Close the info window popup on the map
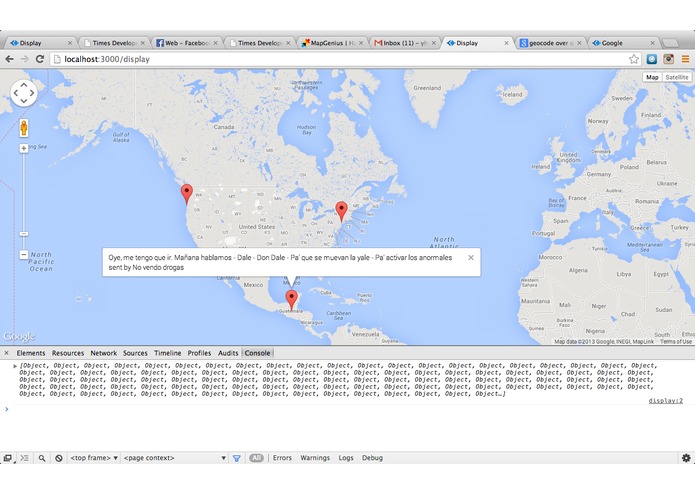 [x=471, y=257]
